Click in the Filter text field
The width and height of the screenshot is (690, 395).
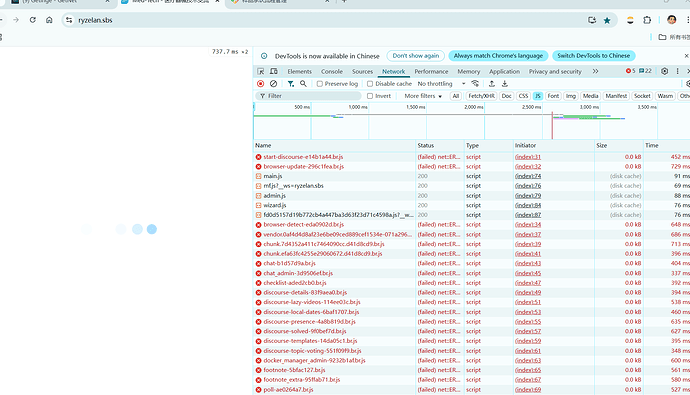[x=308, y=96]
